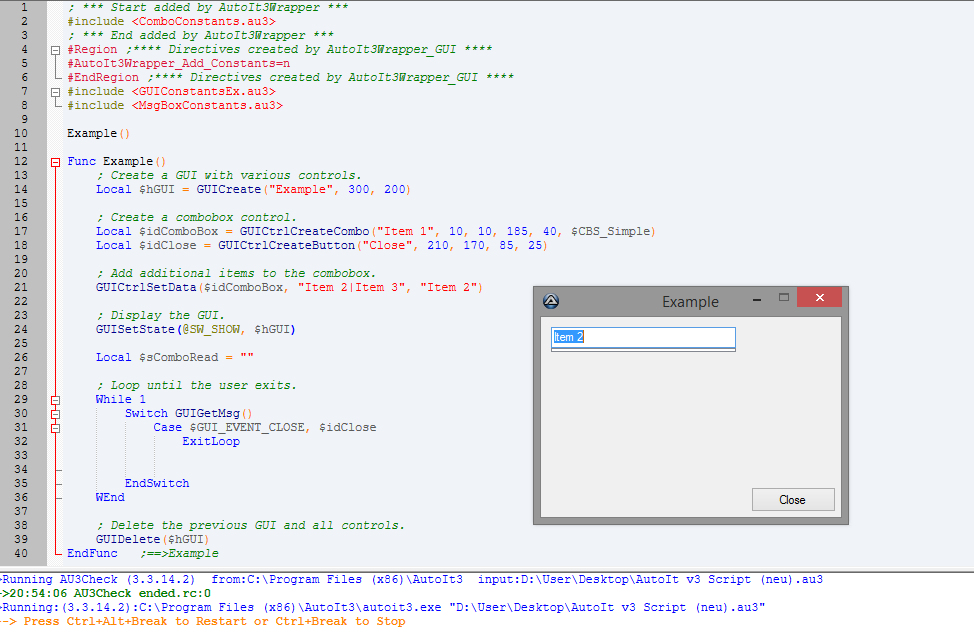Click the Item 2 combobox field
The height and width of the screenshot is (644, 974).
pos(643,337)
